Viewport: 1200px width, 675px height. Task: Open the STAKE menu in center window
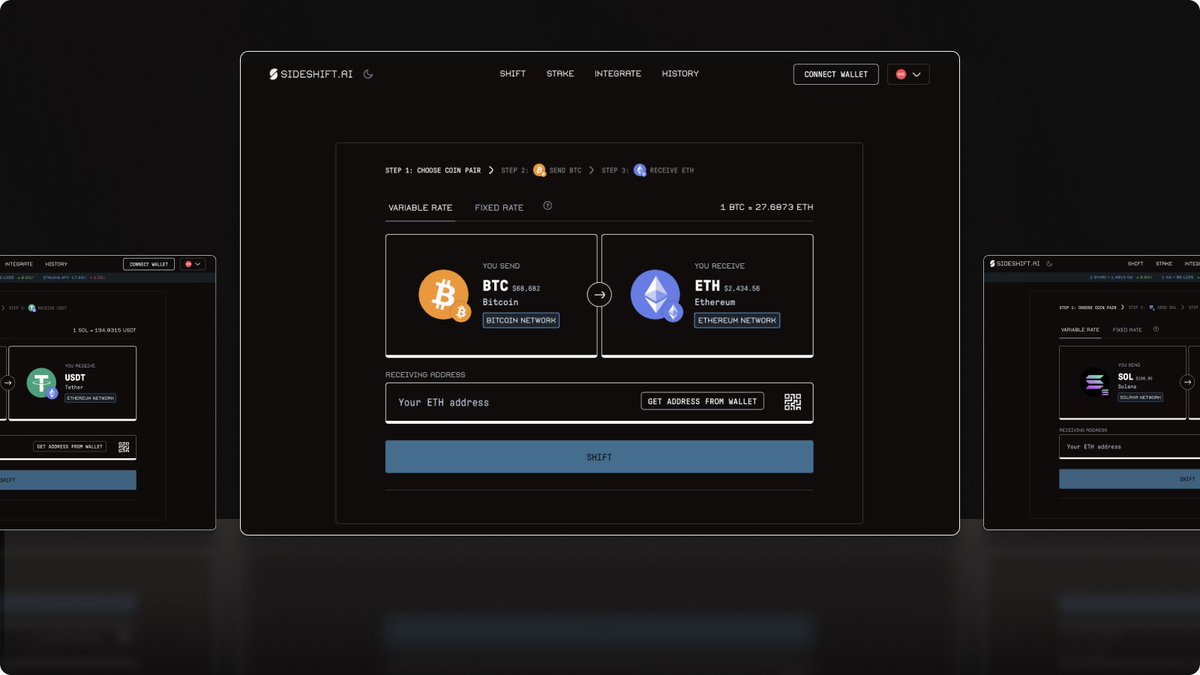[x=560, y=74]
